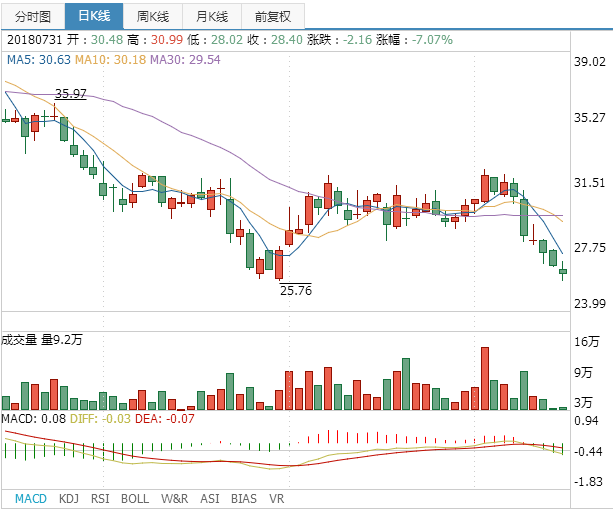Viewport: 613px width, 512px height.
Task: Click the 低 28.02 low value
Action: pos(215,39)
